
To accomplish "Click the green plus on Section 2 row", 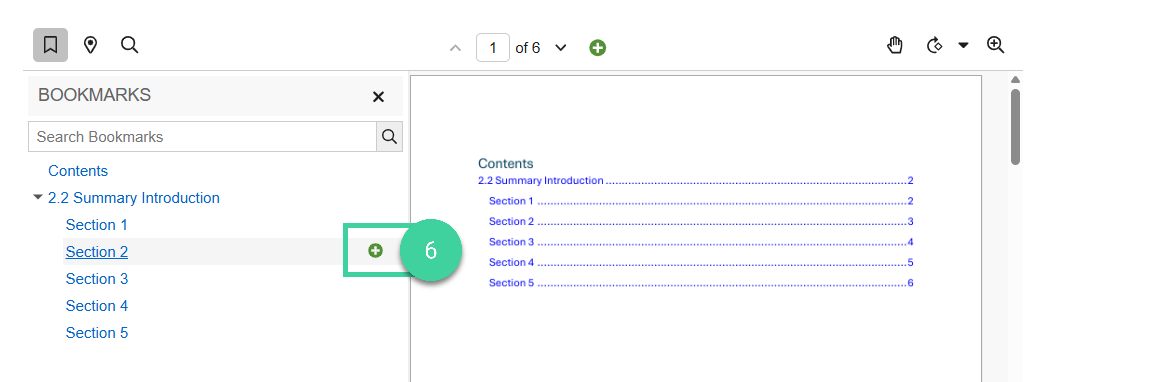I will tap(376, 251).
